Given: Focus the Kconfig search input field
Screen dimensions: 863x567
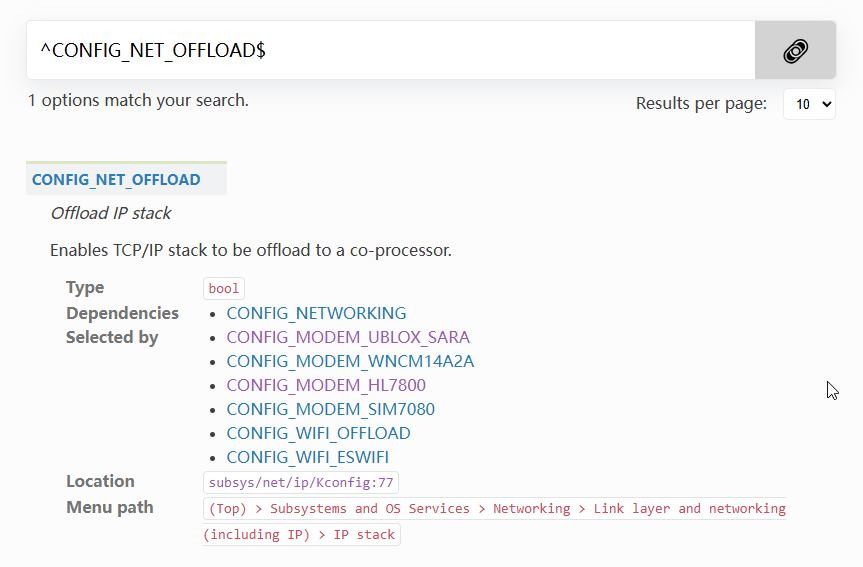Looking at the screenshot, I should pyautogui.click(x=391, y=50).
